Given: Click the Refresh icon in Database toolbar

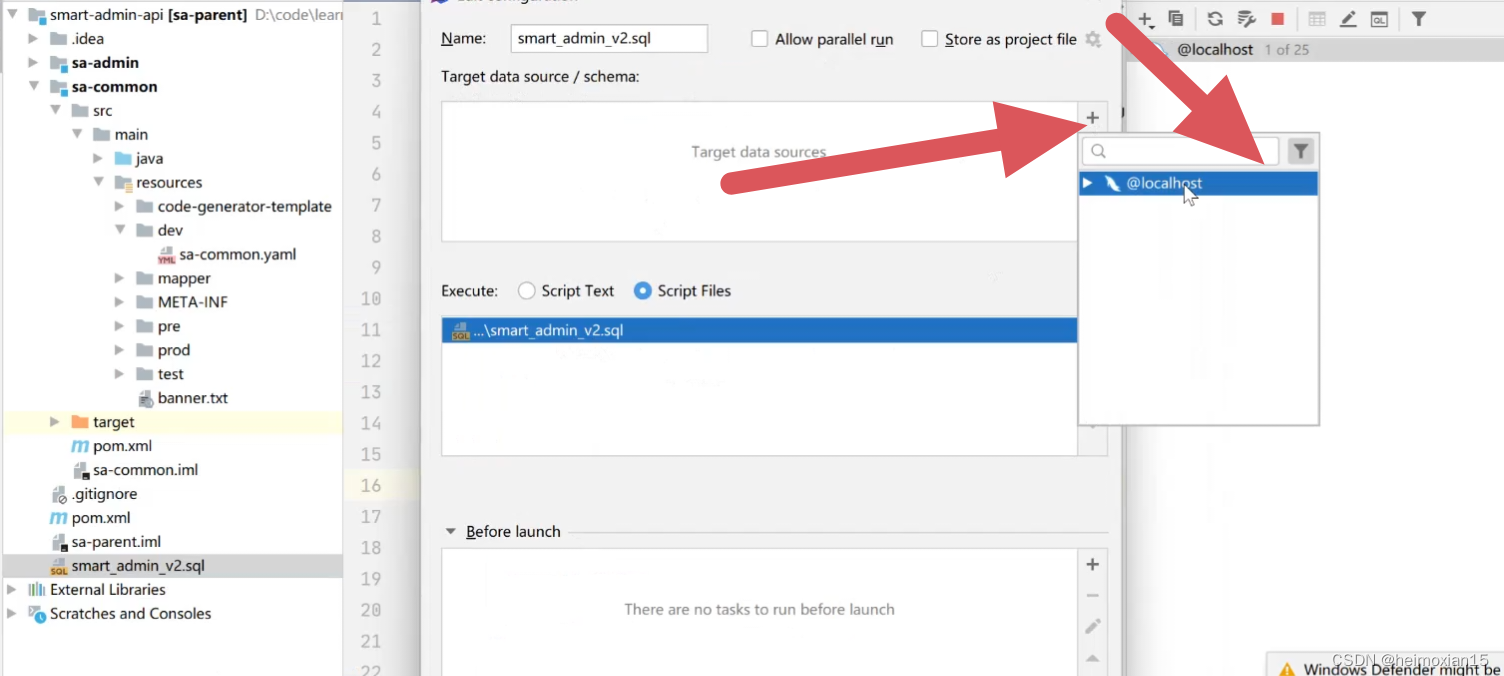Looking at the screenshot, I should tap(1214, 19).
